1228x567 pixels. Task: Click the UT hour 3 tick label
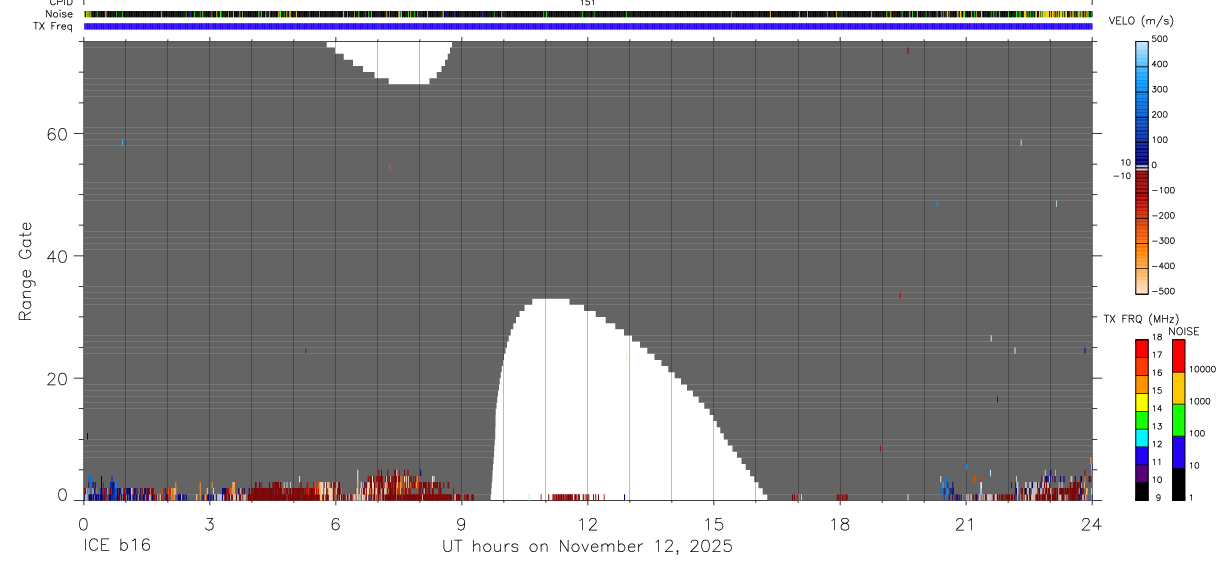tap(209, 523)
